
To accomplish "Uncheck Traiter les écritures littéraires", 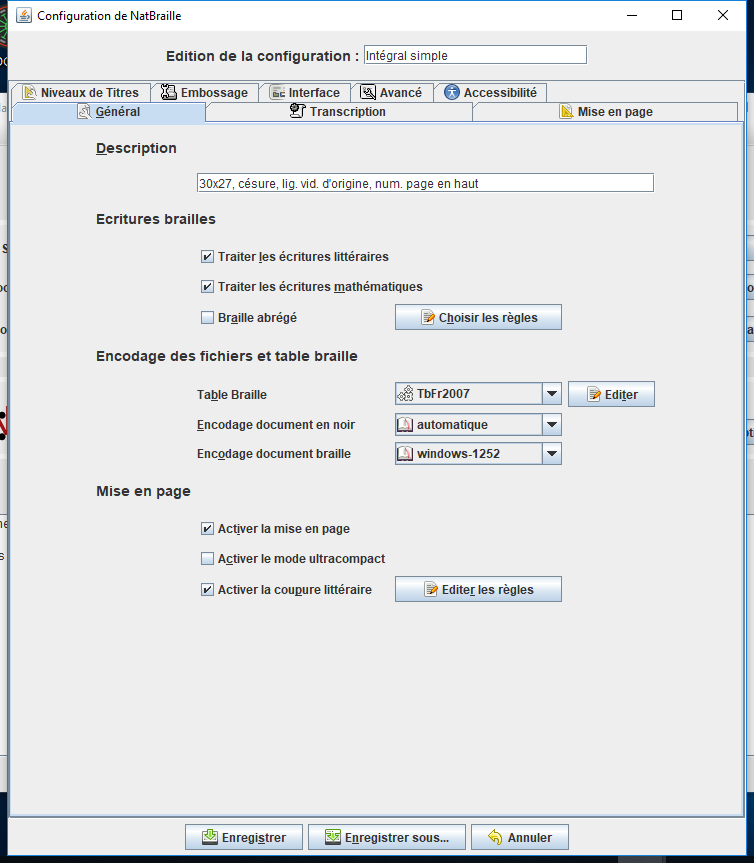I will pos(207,256).
